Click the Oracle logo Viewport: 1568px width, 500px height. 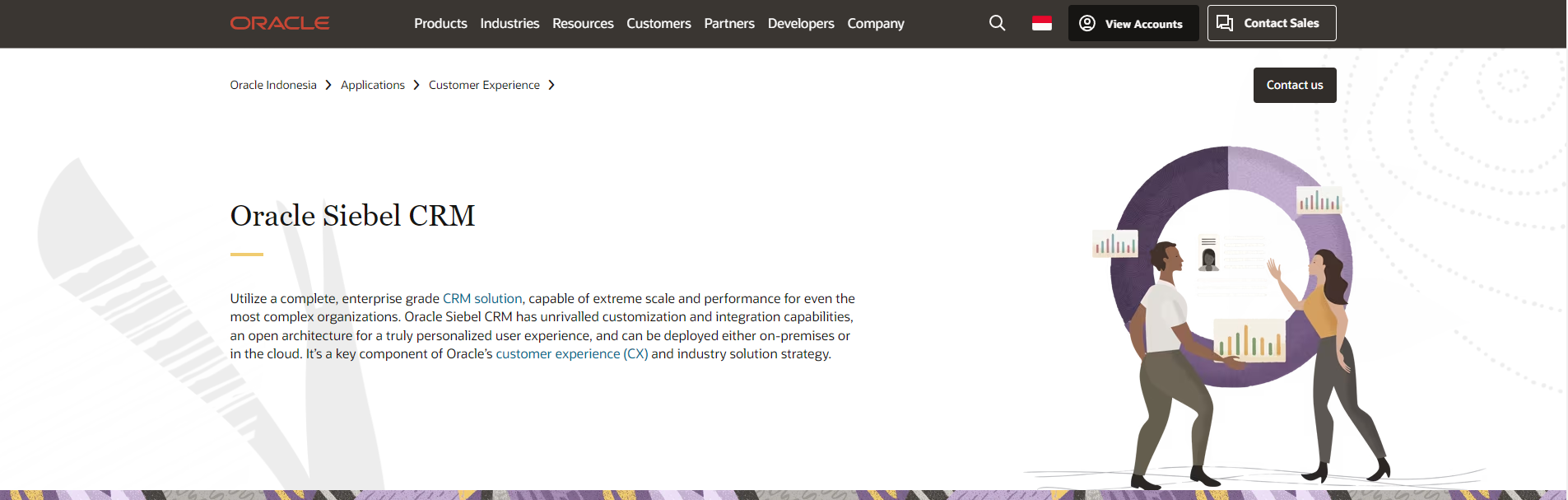point(280,23)
